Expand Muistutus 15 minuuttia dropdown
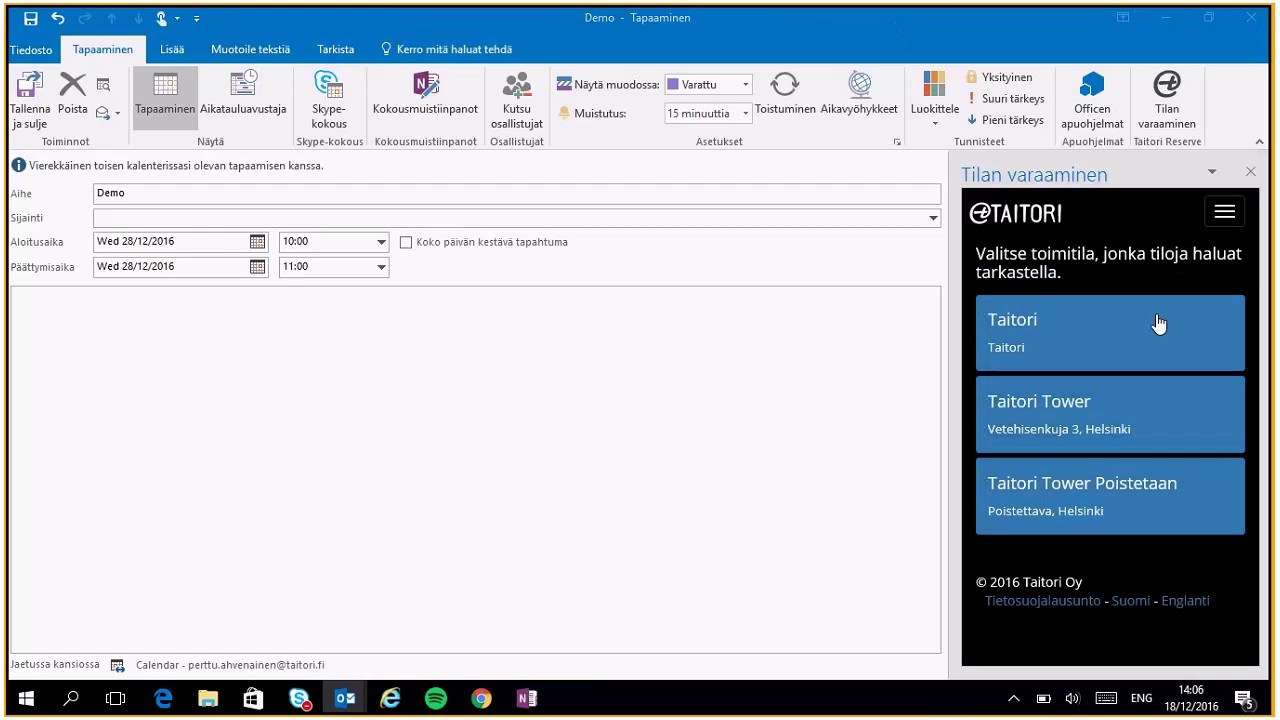 pos(745,114)
